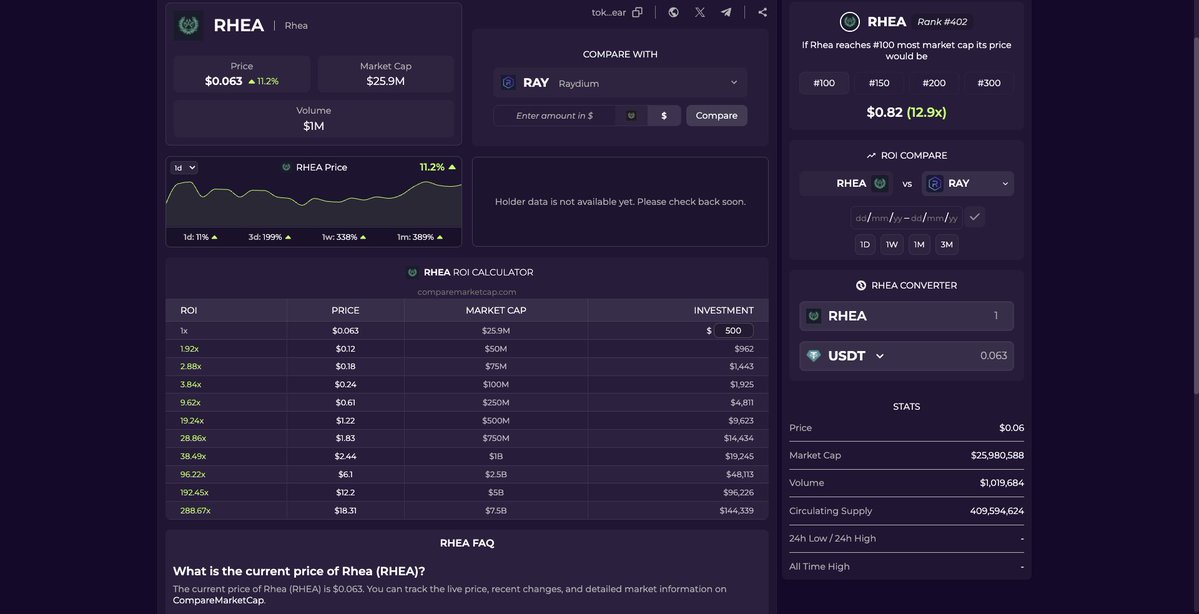Click the 9.62x ROI row
Image resolution: width=1199 pixels, height=614 pixels.
[x=467, y=402]
